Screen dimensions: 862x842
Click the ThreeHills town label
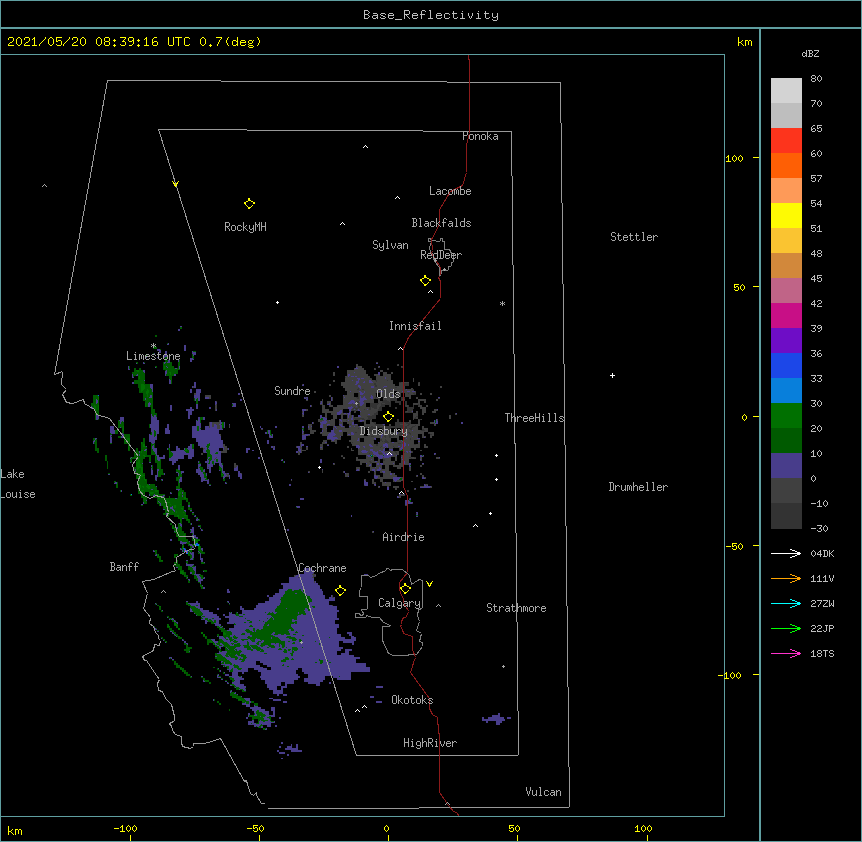pos(534,418)
